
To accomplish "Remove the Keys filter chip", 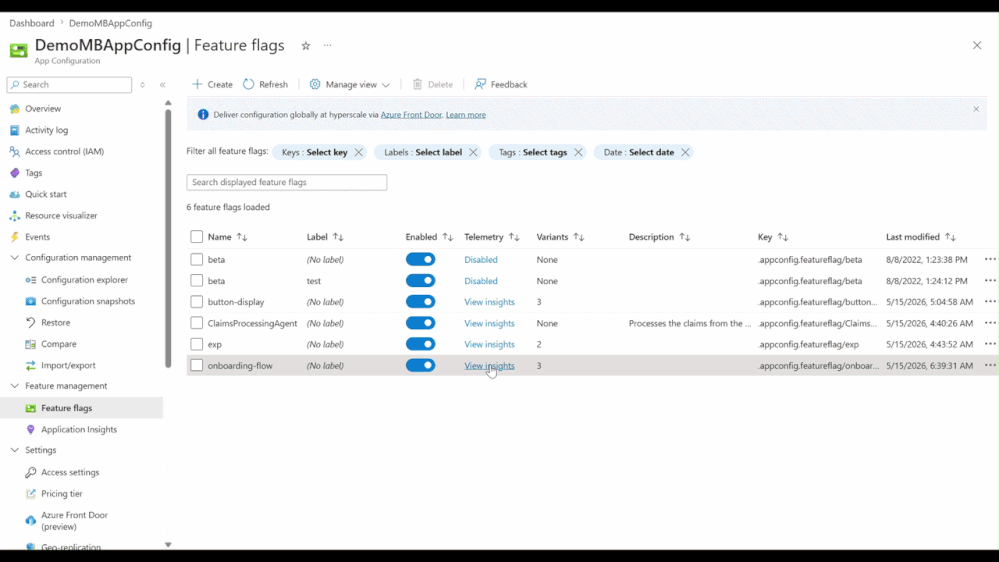I will click(359, 152).
